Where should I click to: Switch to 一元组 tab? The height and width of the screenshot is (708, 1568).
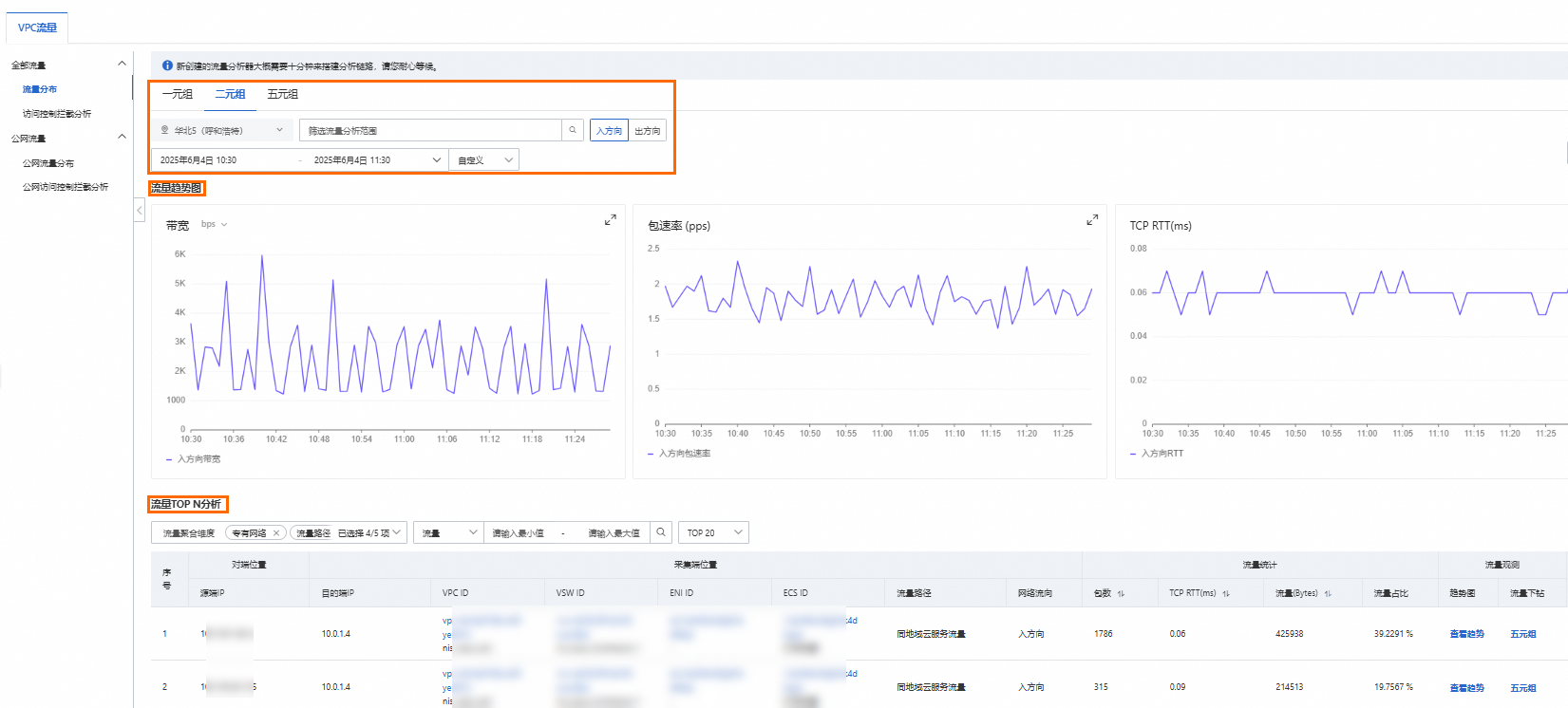(x=178, y=94)
